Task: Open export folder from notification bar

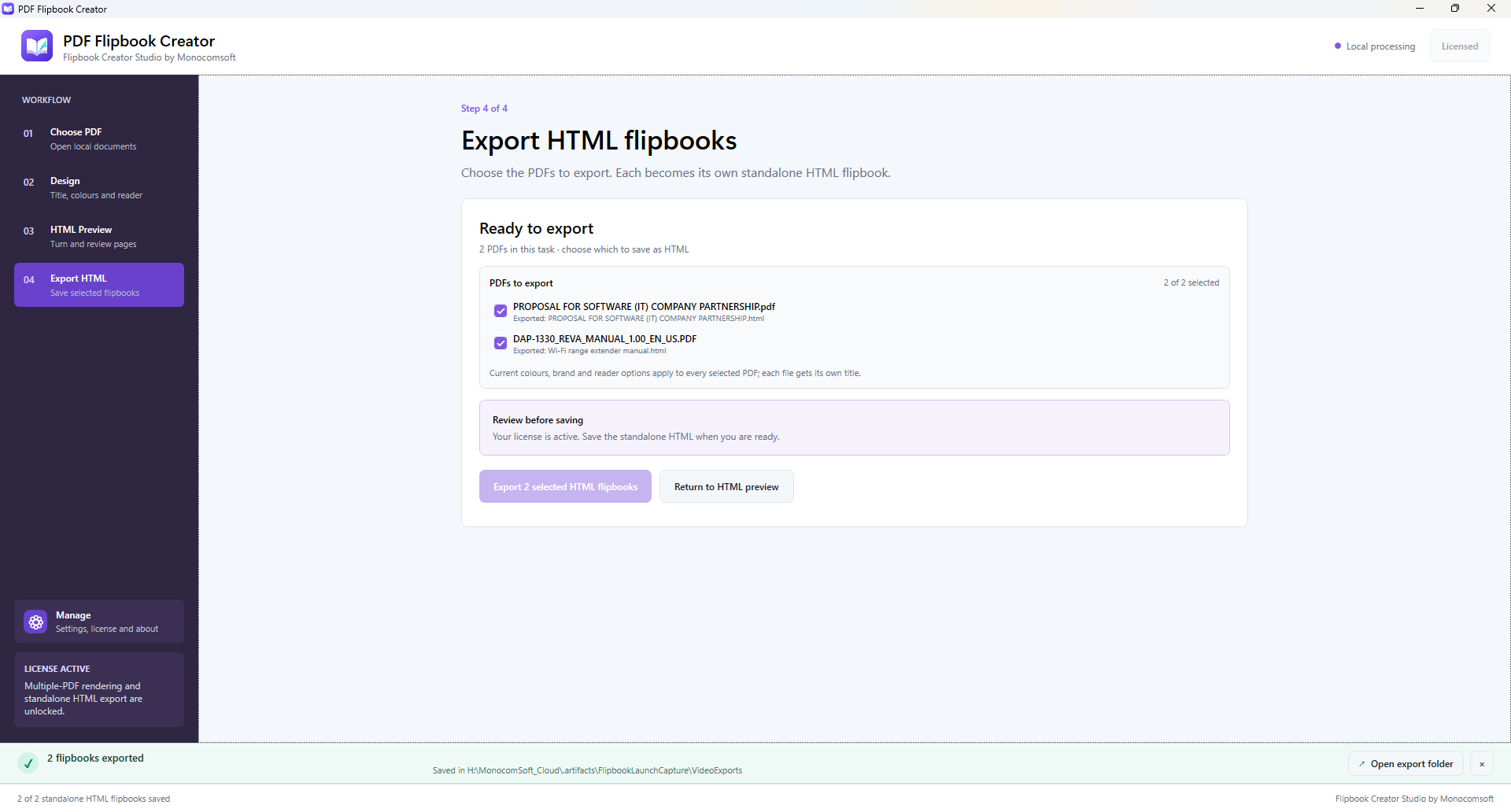Action: coord(1406,764)
